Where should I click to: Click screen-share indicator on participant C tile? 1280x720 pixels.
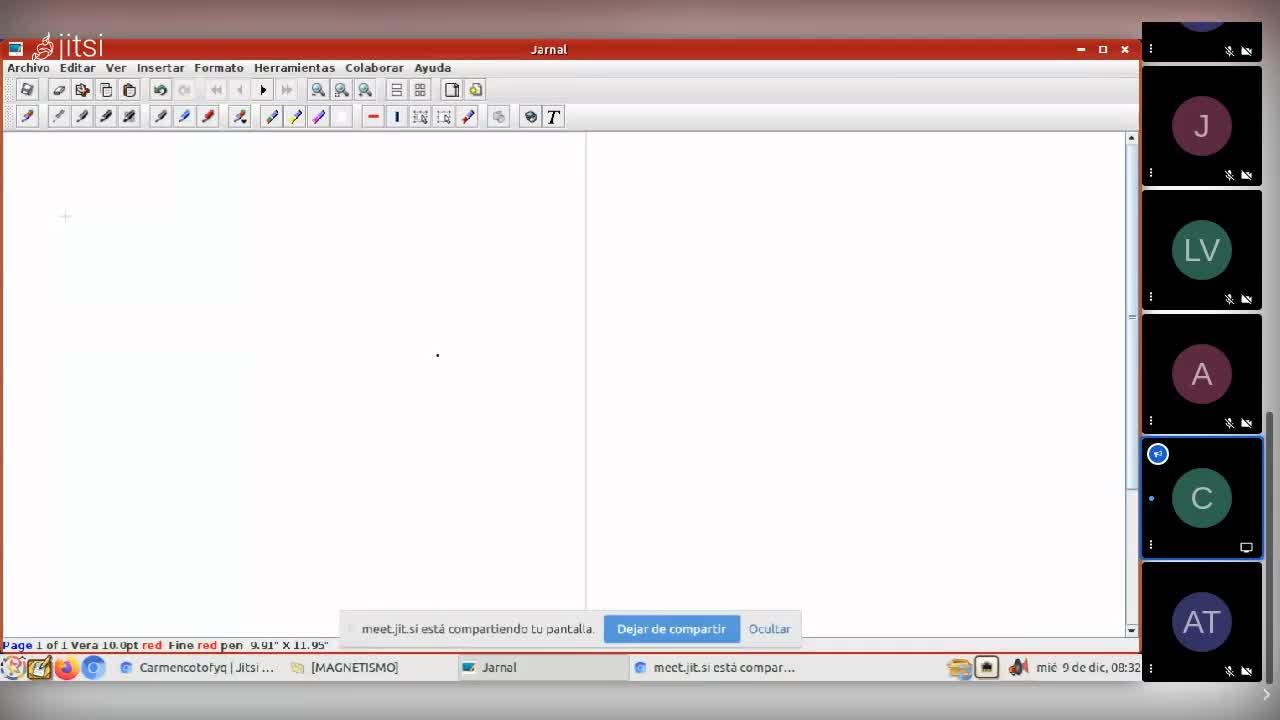pos(1246,547)
